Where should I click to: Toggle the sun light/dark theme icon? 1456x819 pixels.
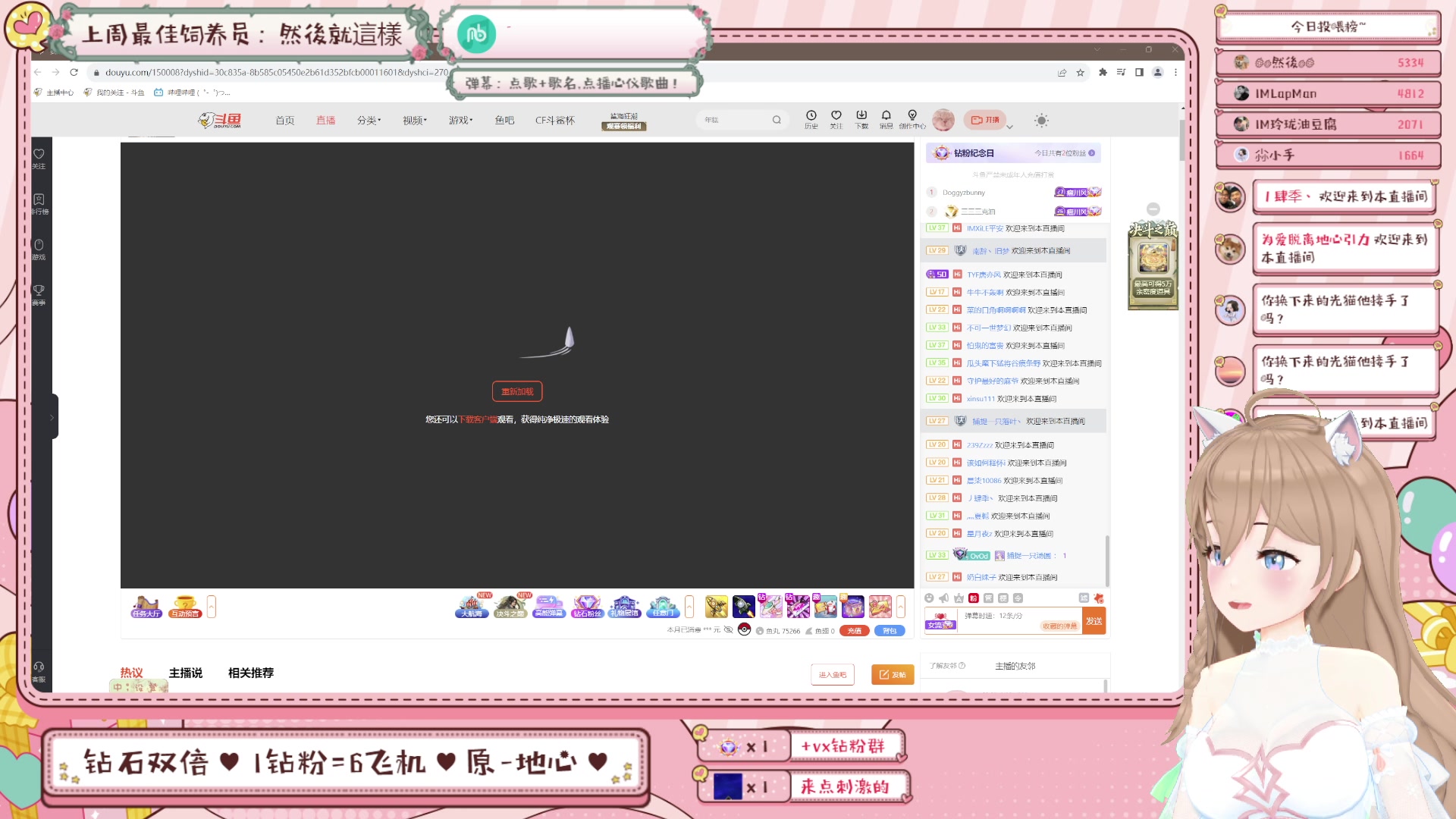pos(1041,120)
